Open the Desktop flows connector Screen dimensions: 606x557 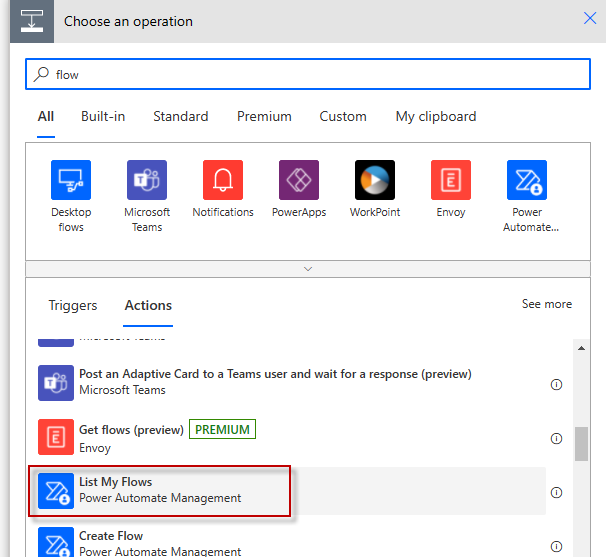71,180
